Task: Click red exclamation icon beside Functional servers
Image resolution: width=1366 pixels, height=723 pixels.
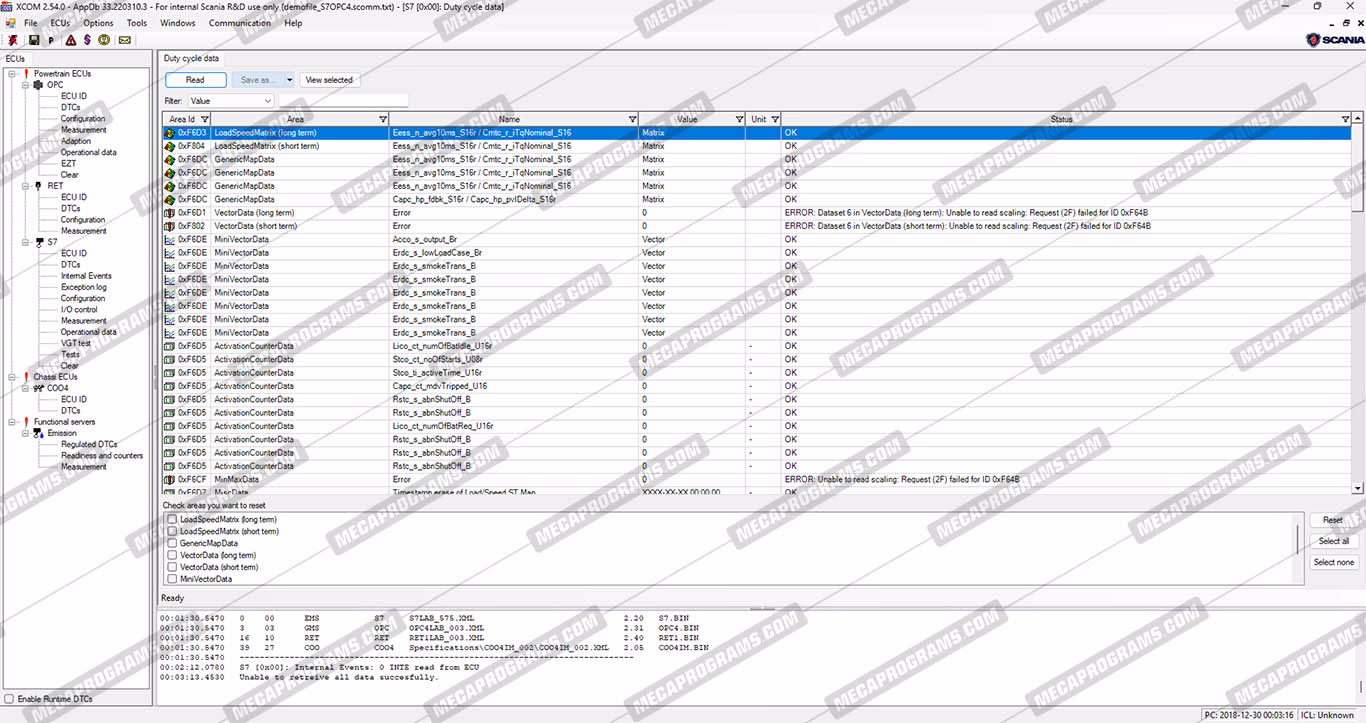Action: point(26,422)
